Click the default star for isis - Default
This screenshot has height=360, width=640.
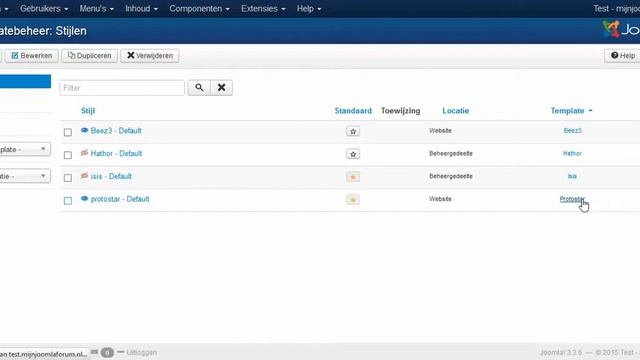click(353, 177)
